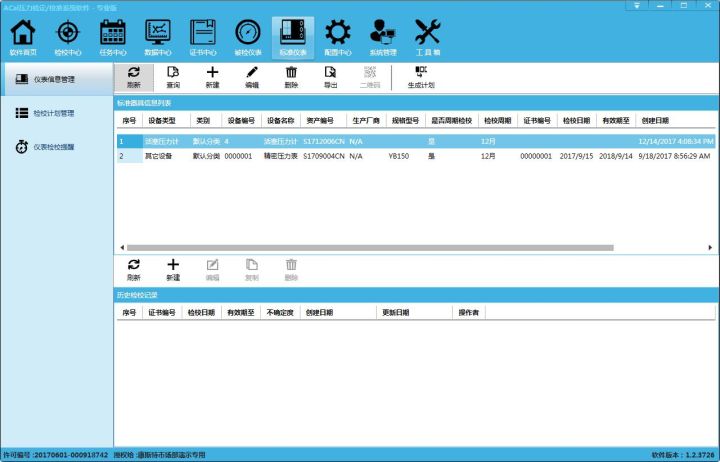Click 新建 plus in lower history toolbar
Viewport: 720px width, 462px height.
[x=173, y=269]
